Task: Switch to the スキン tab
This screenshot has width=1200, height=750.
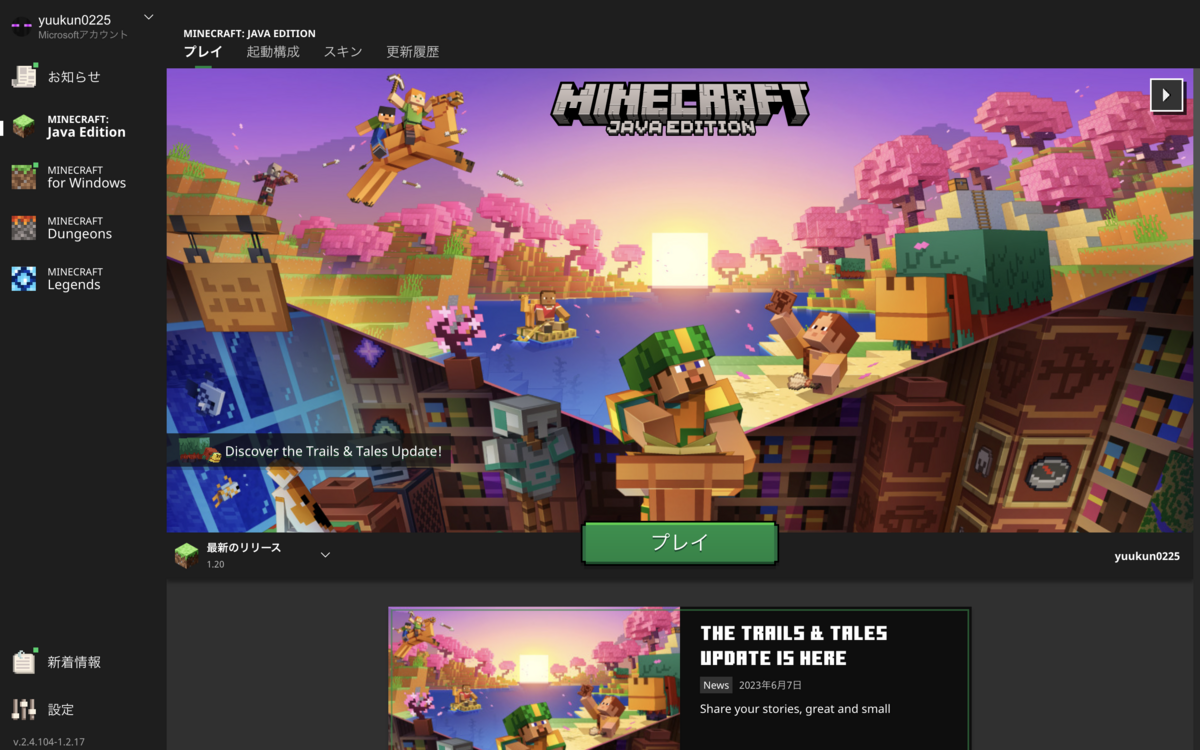Action: click(x=343, y=52)
